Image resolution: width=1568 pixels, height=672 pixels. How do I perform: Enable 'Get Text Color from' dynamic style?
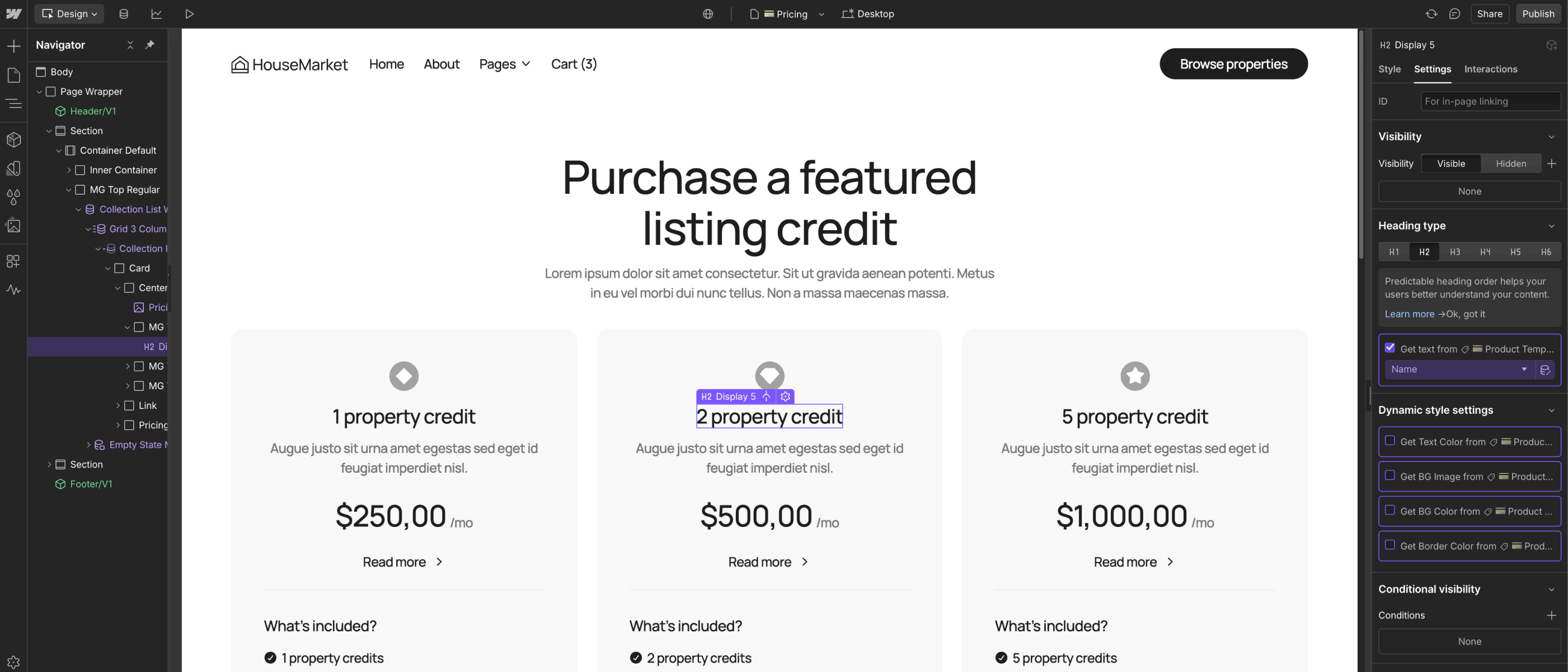click(x=1389, y=442)
